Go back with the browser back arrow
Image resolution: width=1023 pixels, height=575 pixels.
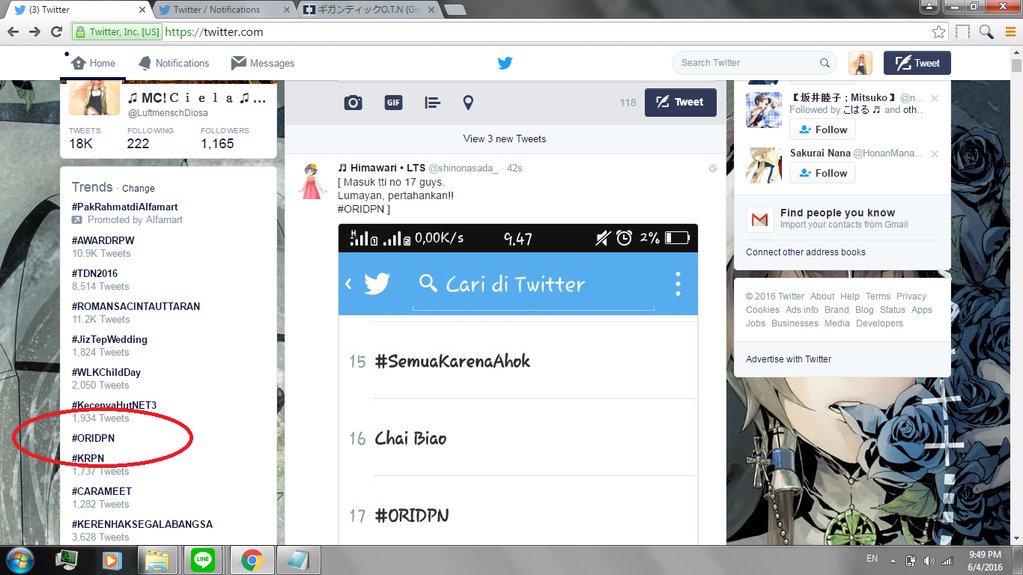(14, 32)
